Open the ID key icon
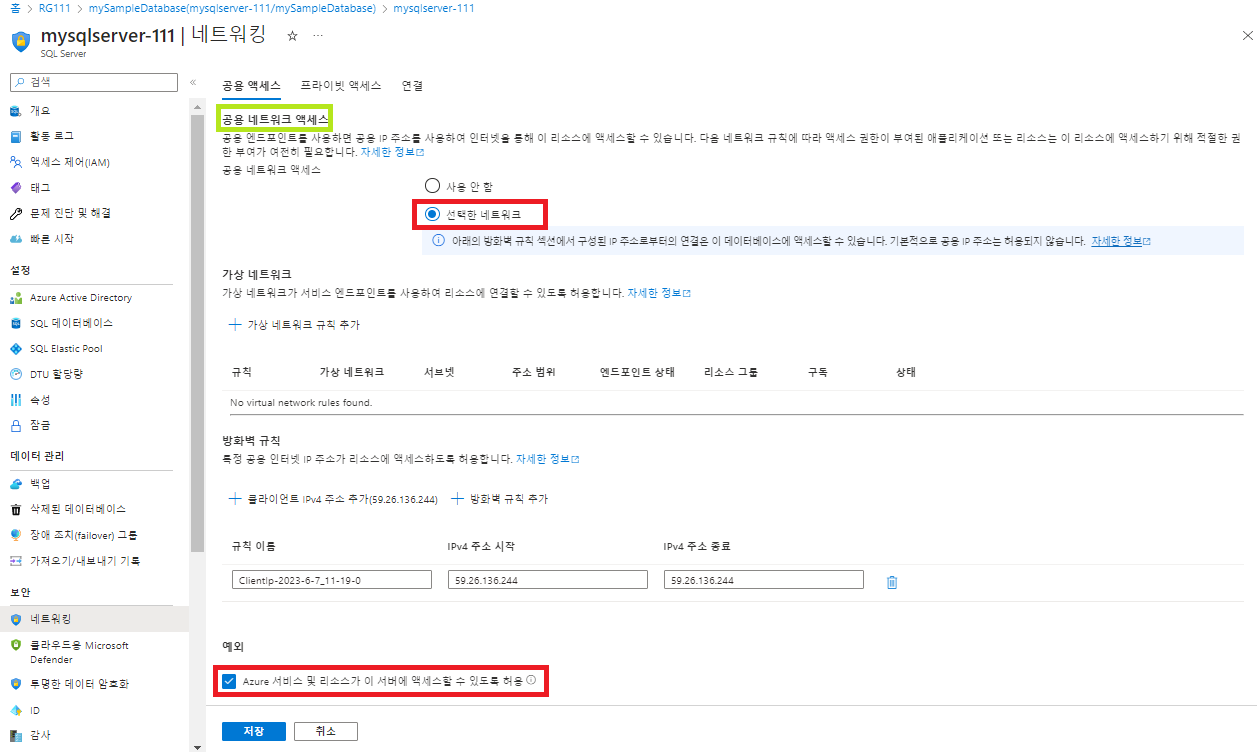 click(x=15, y=710)
